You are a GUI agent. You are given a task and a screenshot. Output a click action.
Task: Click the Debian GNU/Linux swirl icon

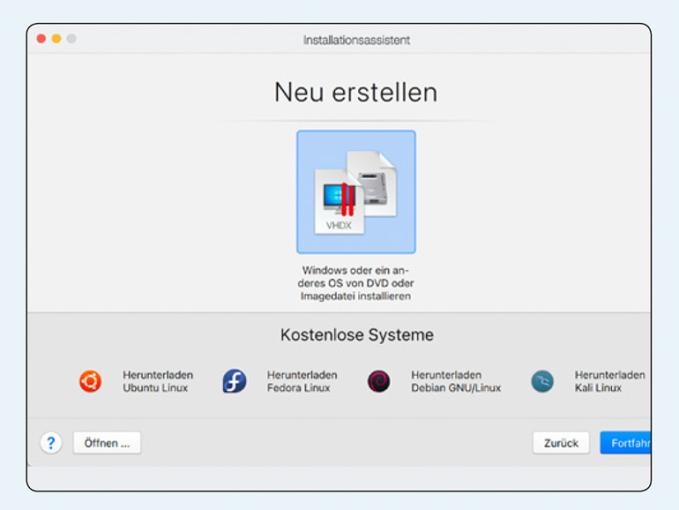point(378,381)
